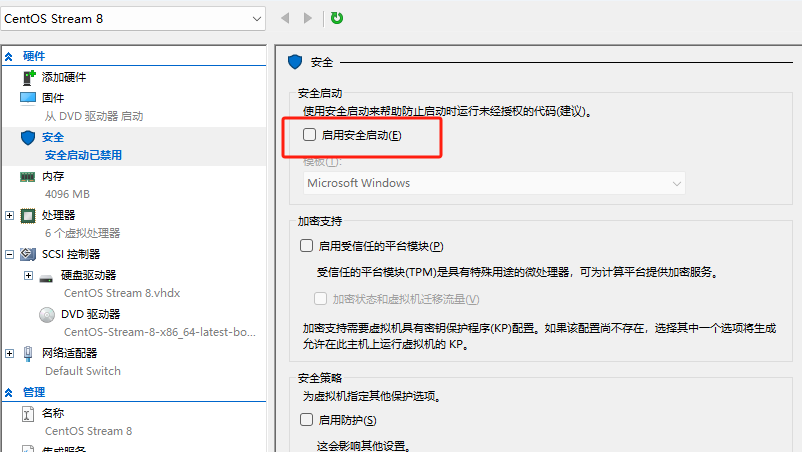Click 'CentOS Stream 8.vhdx' file name
802x452 pixels.
[122, 293]
